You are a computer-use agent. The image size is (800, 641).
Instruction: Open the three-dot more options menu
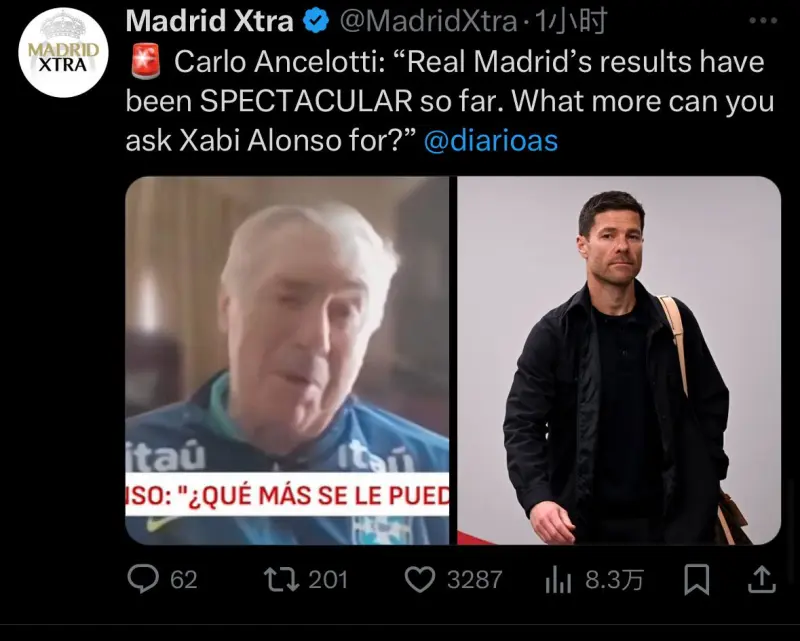coord(763,21)
